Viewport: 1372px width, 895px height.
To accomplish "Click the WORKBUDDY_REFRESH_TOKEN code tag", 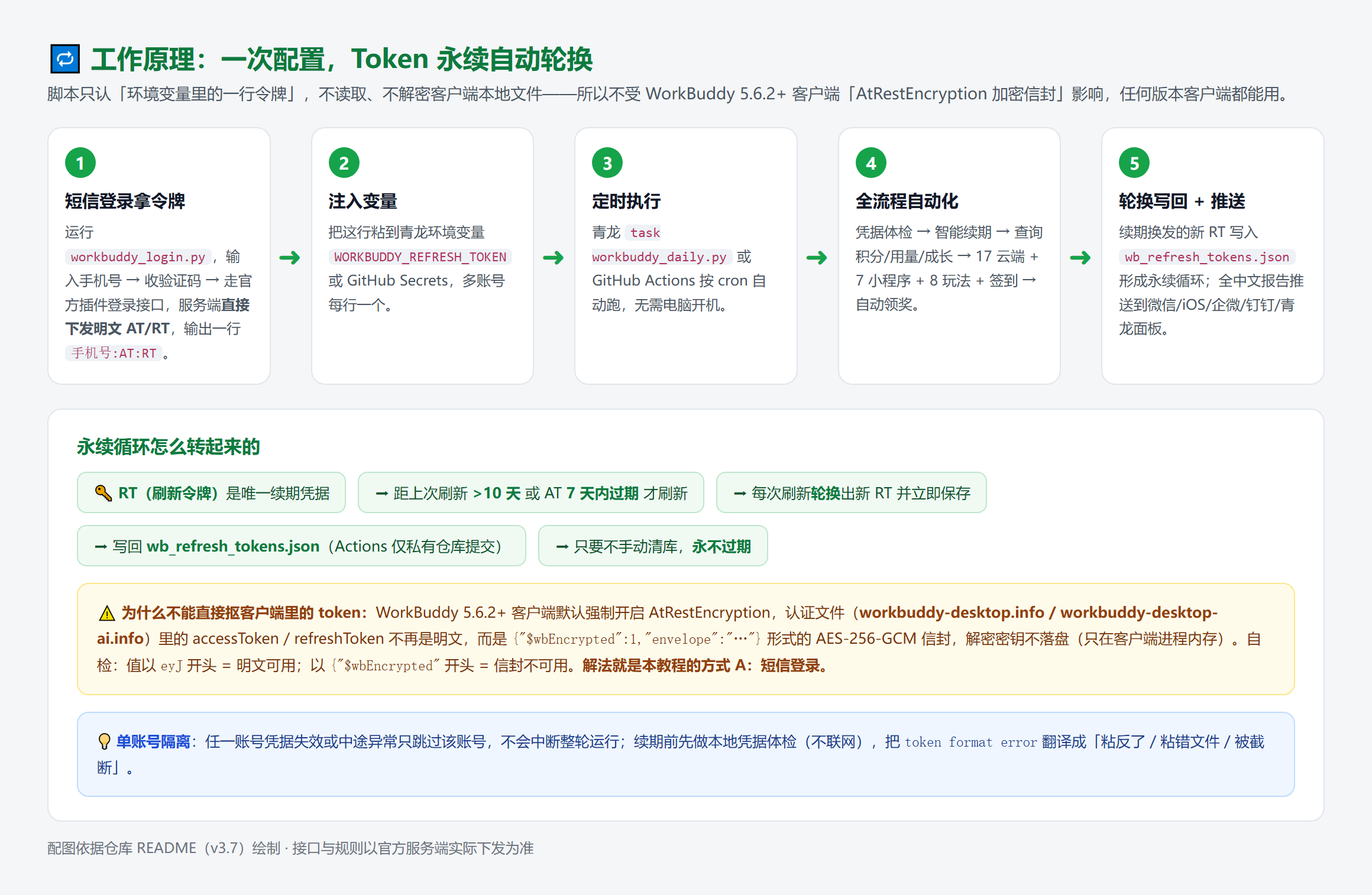I will tap(420, 257).
